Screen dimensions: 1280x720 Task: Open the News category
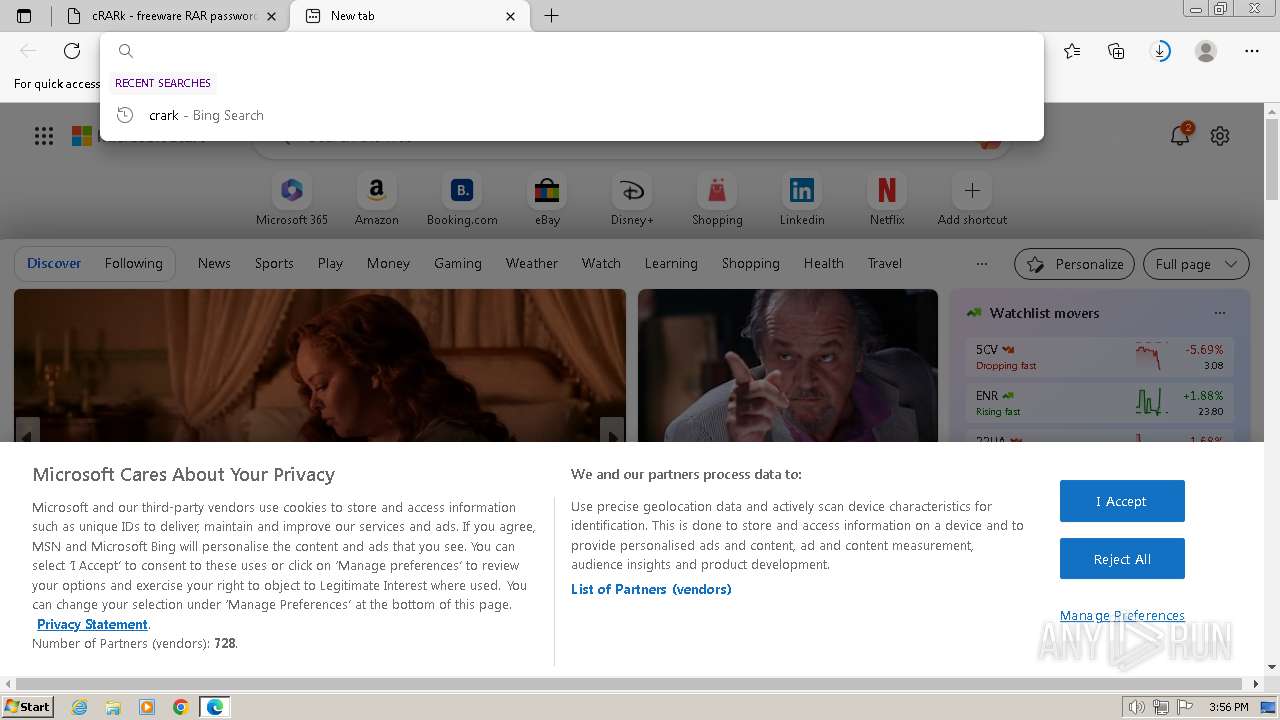pyautogui.click(x=214, y=263)
